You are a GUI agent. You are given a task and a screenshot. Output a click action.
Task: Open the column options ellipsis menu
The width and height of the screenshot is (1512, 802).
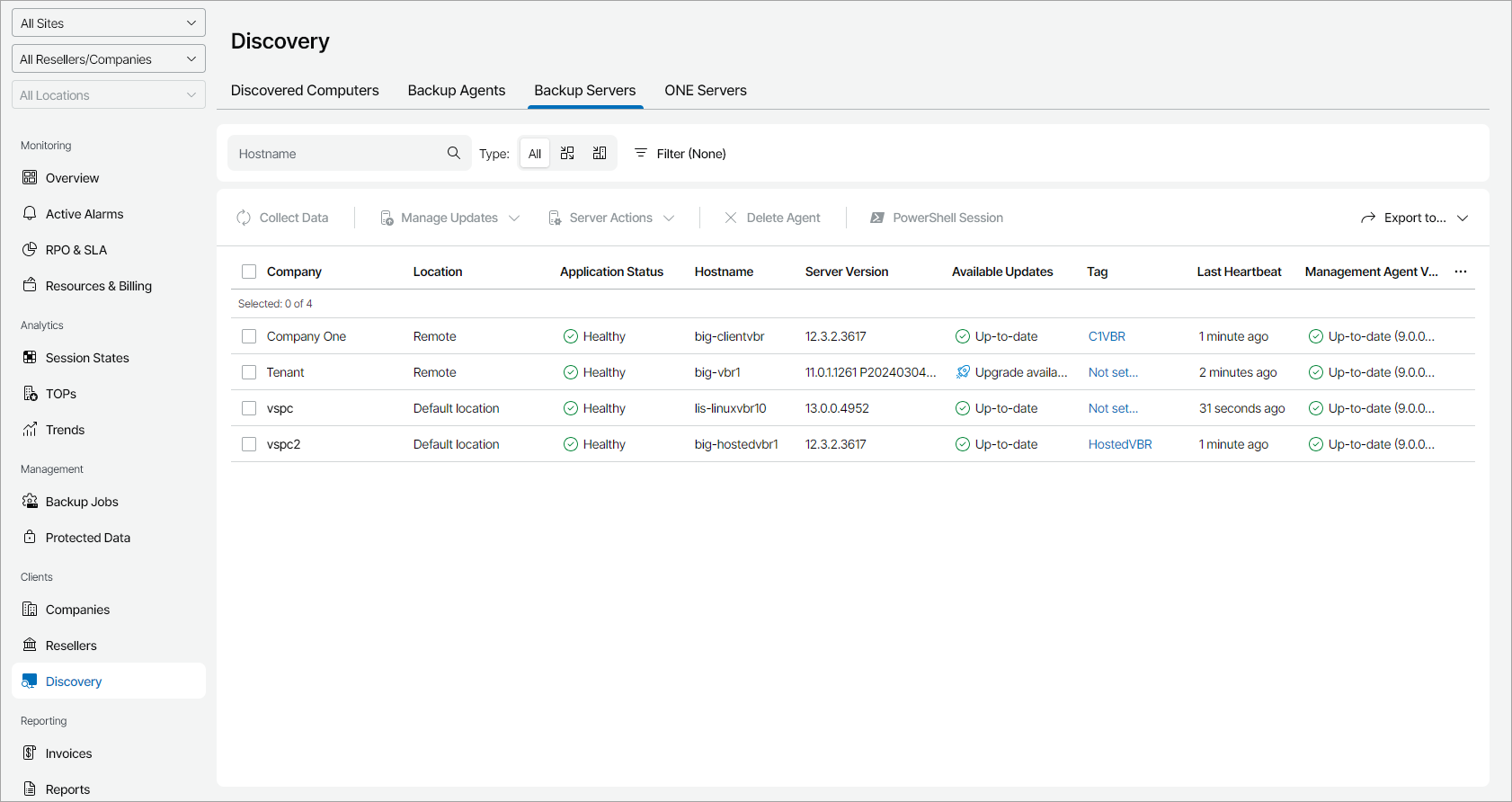pyautogui.click(x=1461, y=272)
